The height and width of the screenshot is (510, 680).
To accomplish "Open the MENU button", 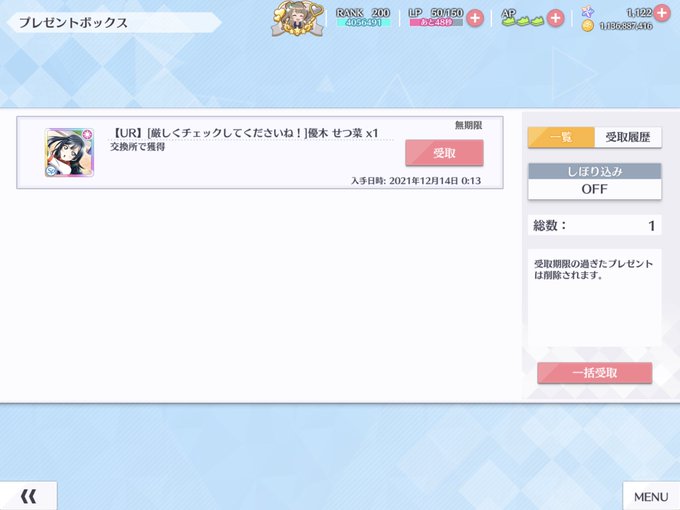I will (x=651, y=496).
